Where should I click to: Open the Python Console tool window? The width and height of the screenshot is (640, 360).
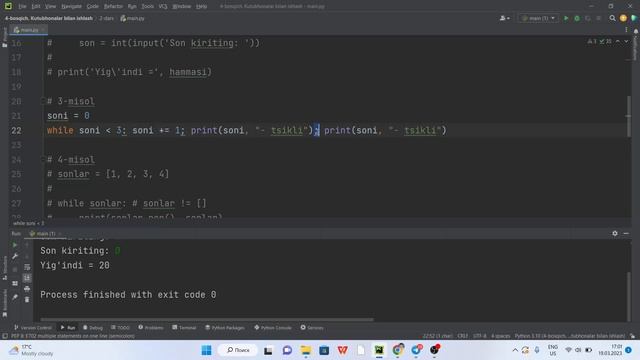point(273,327)
